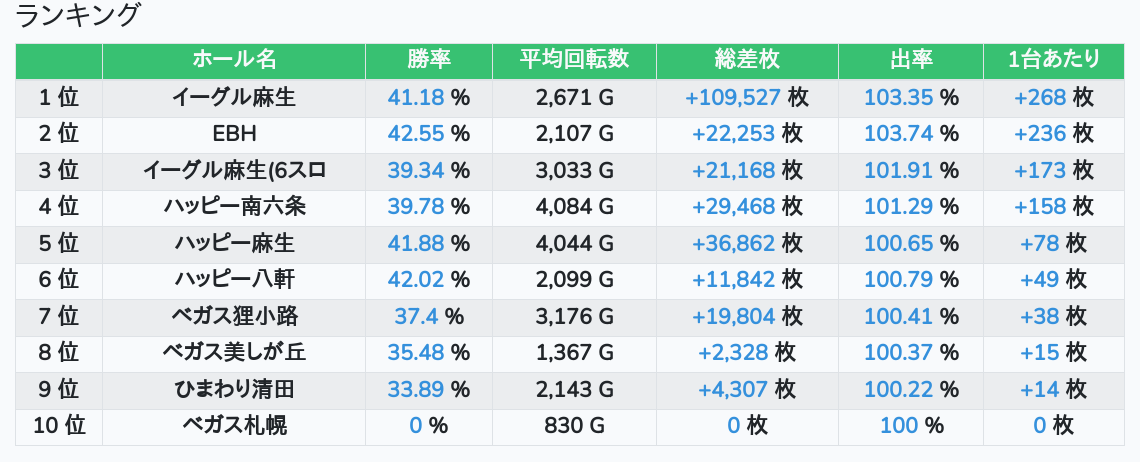Click the 平均回転数 column header
This screenshot has height=462, width=1140.
pos(574,60)
